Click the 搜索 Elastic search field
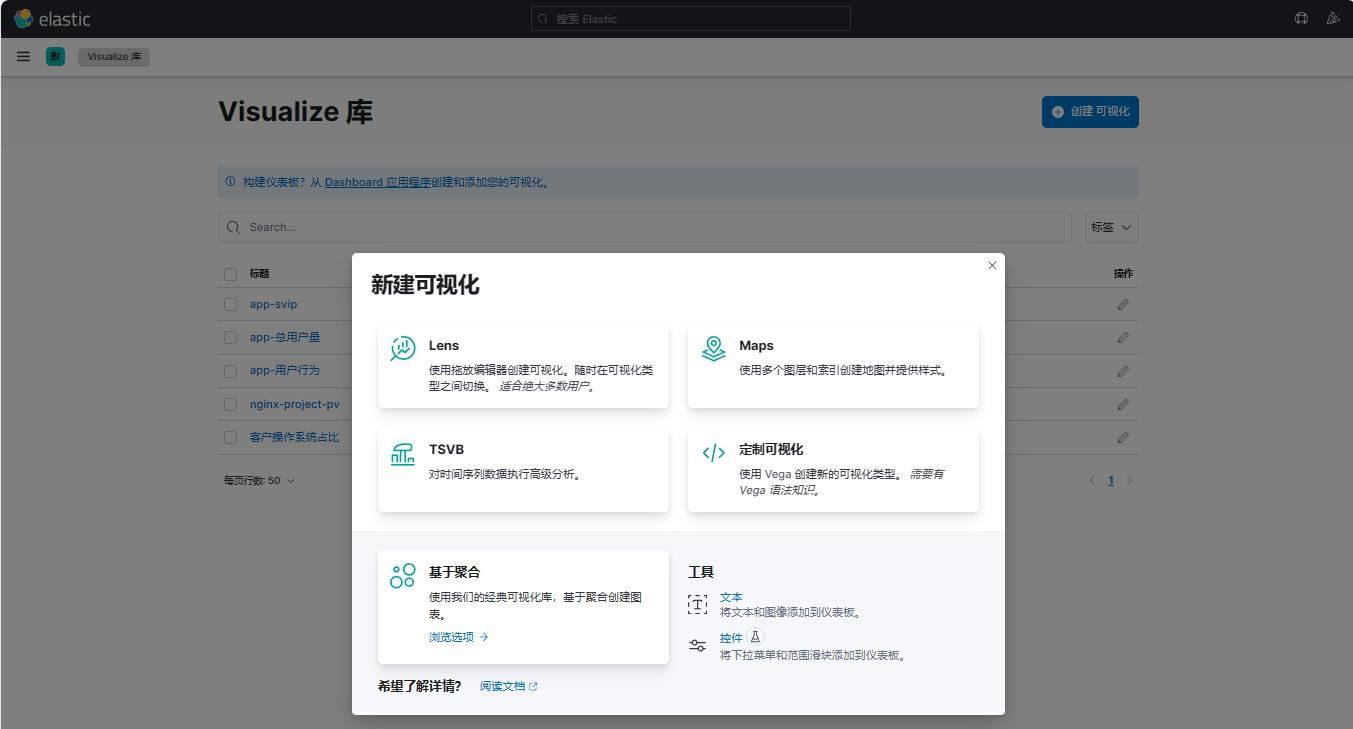 point(690,19)
